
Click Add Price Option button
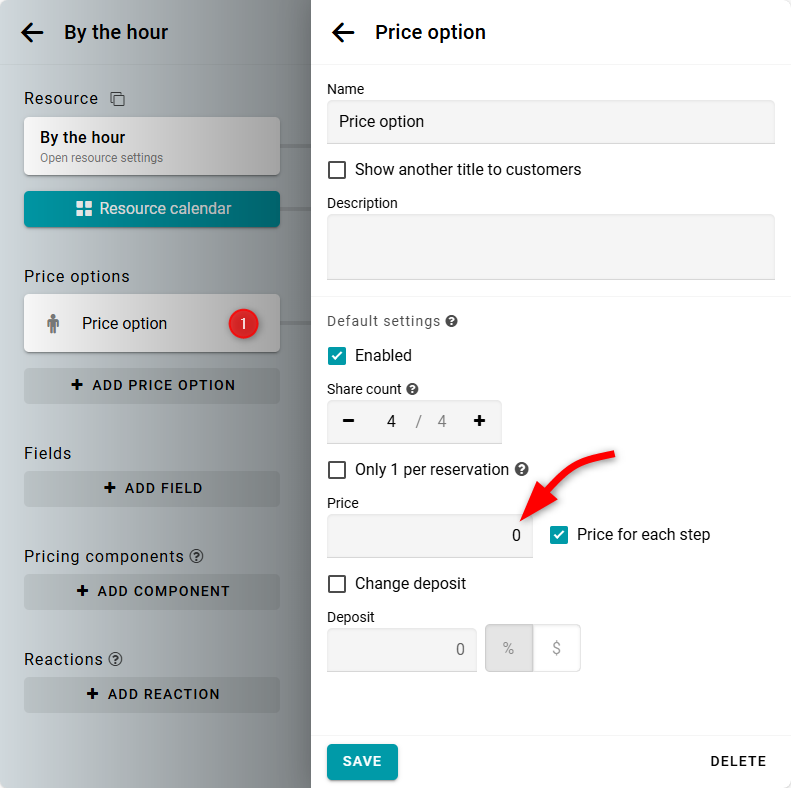tap(152, 385)
